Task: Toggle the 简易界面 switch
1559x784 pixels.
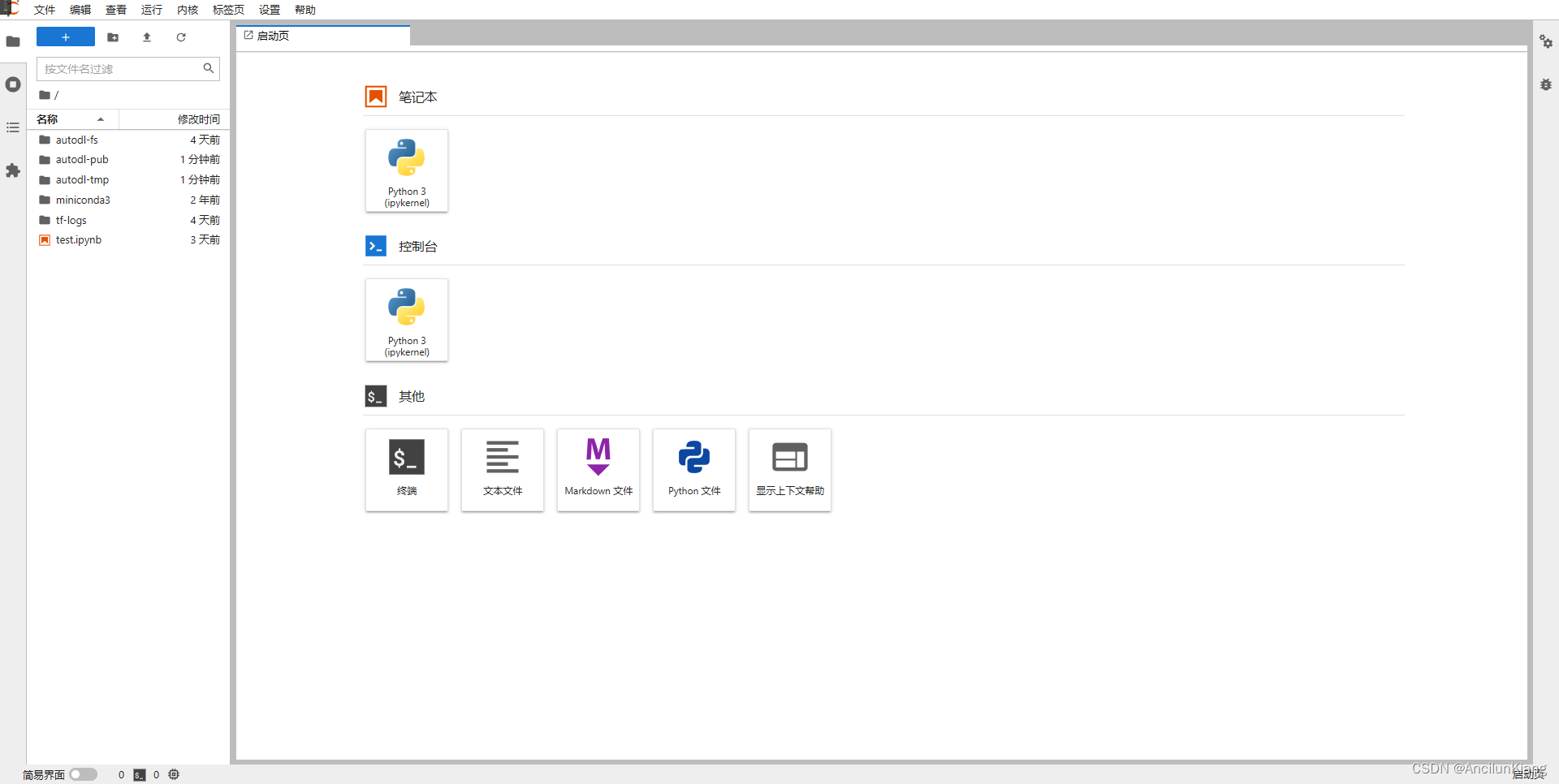Action: (x=83, y=774)
